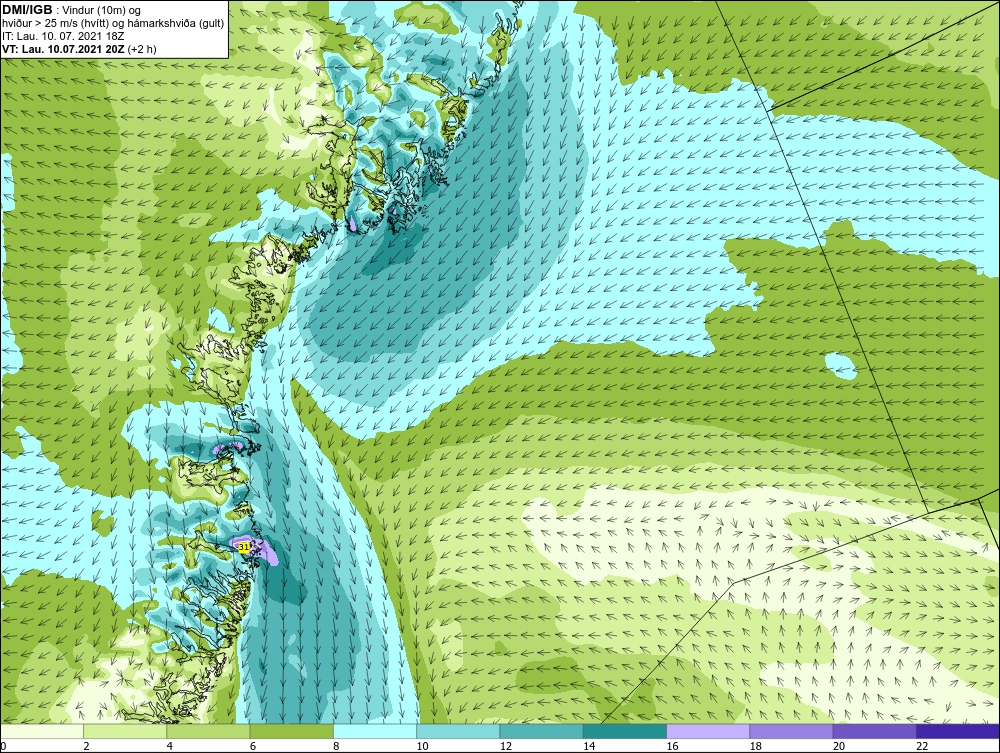Click the 'hviður > 25 m/s (hvítt)' text line

[114, 24]
